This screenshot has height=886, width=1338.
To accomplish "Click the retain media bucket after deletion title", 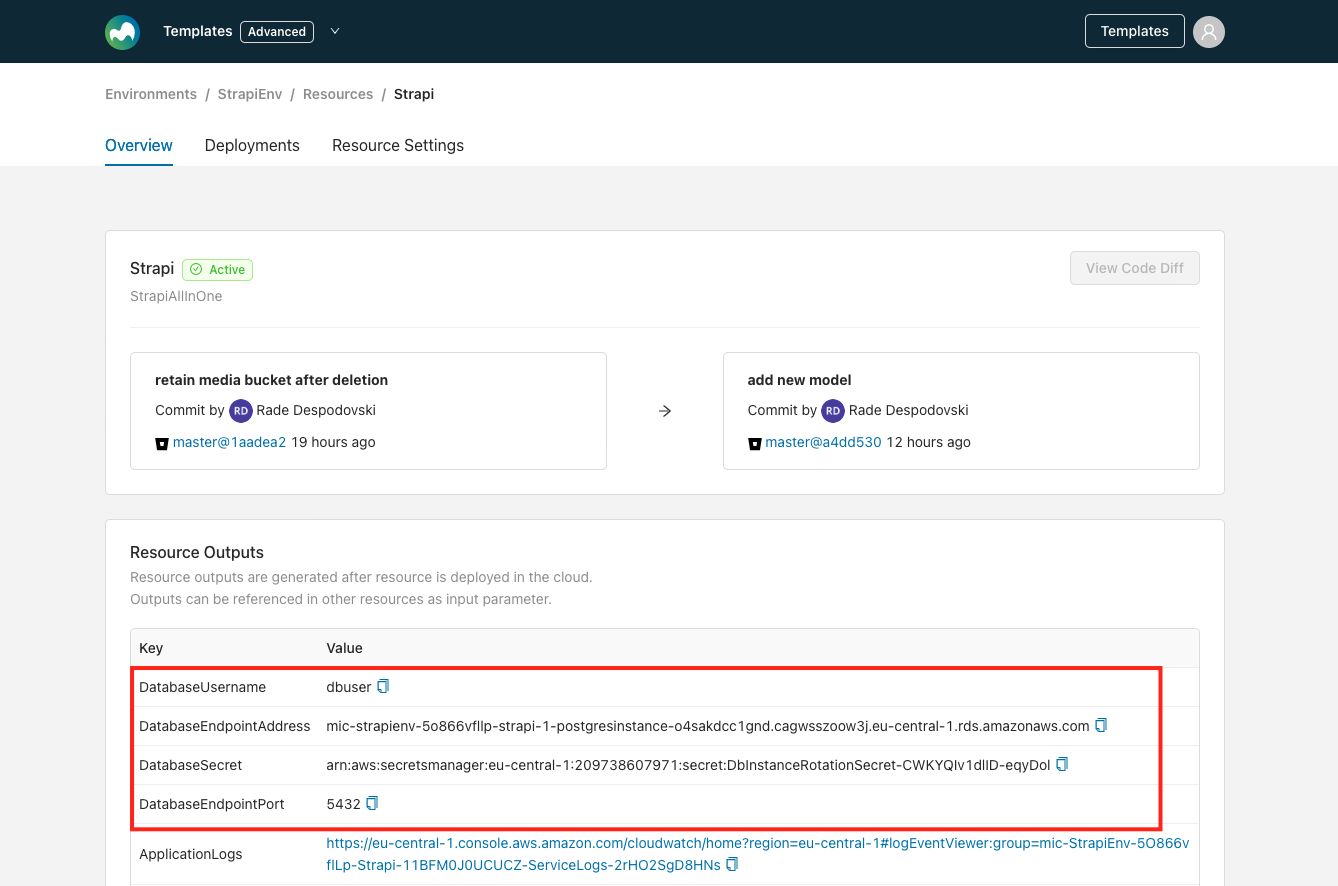I will tap(271, 380).
